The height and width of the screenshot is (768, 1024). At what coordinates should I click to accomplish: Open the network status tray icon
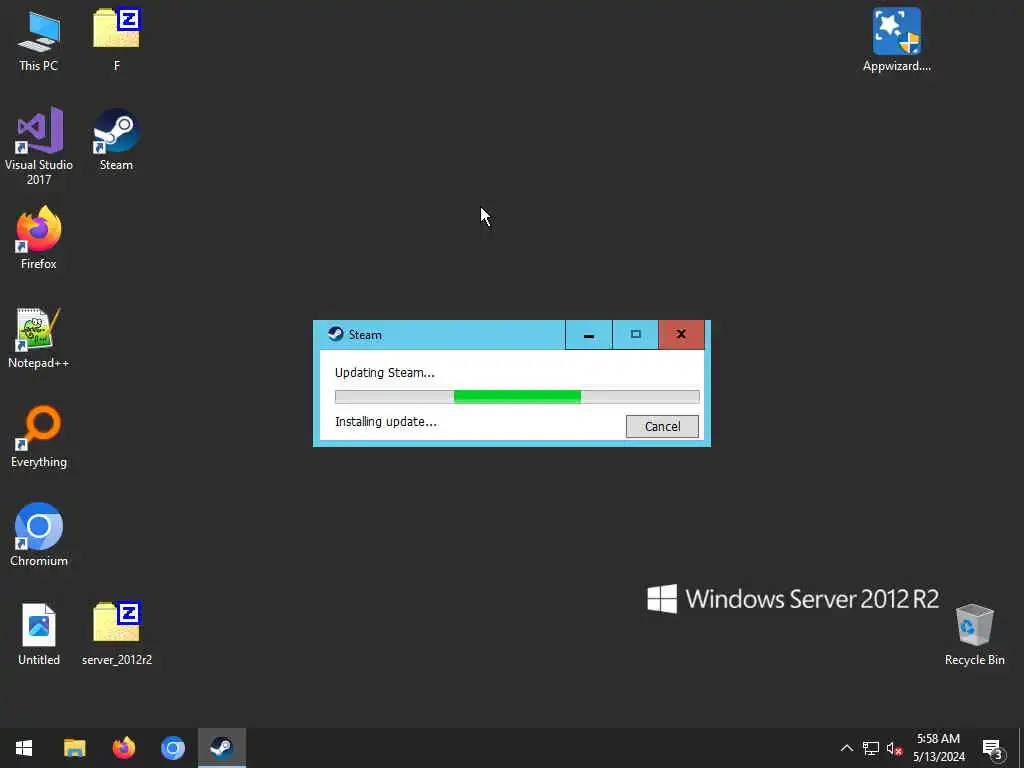871,748
